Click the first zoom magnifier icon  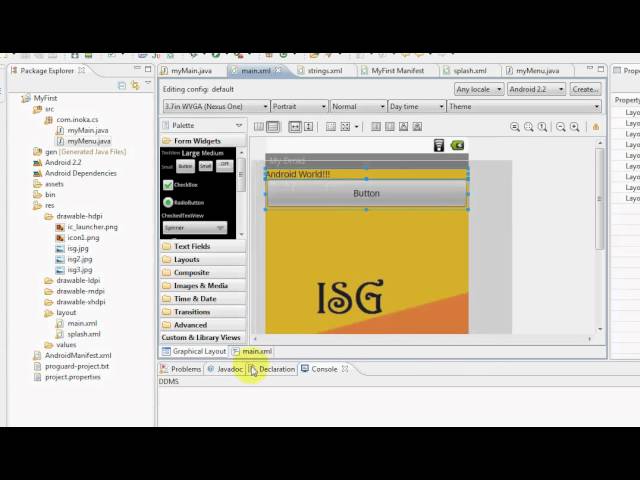coord(515,127)
